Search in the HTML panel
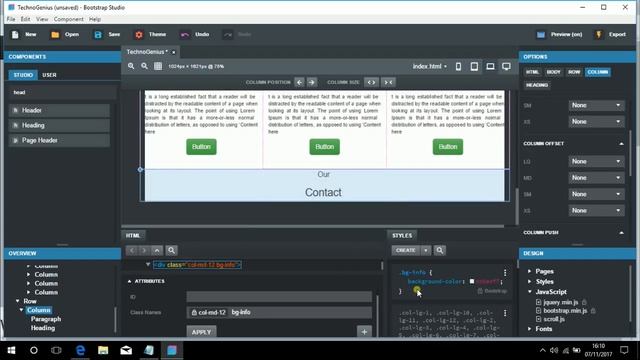Viewport: 640px width, 360px height. coord(171,250)
